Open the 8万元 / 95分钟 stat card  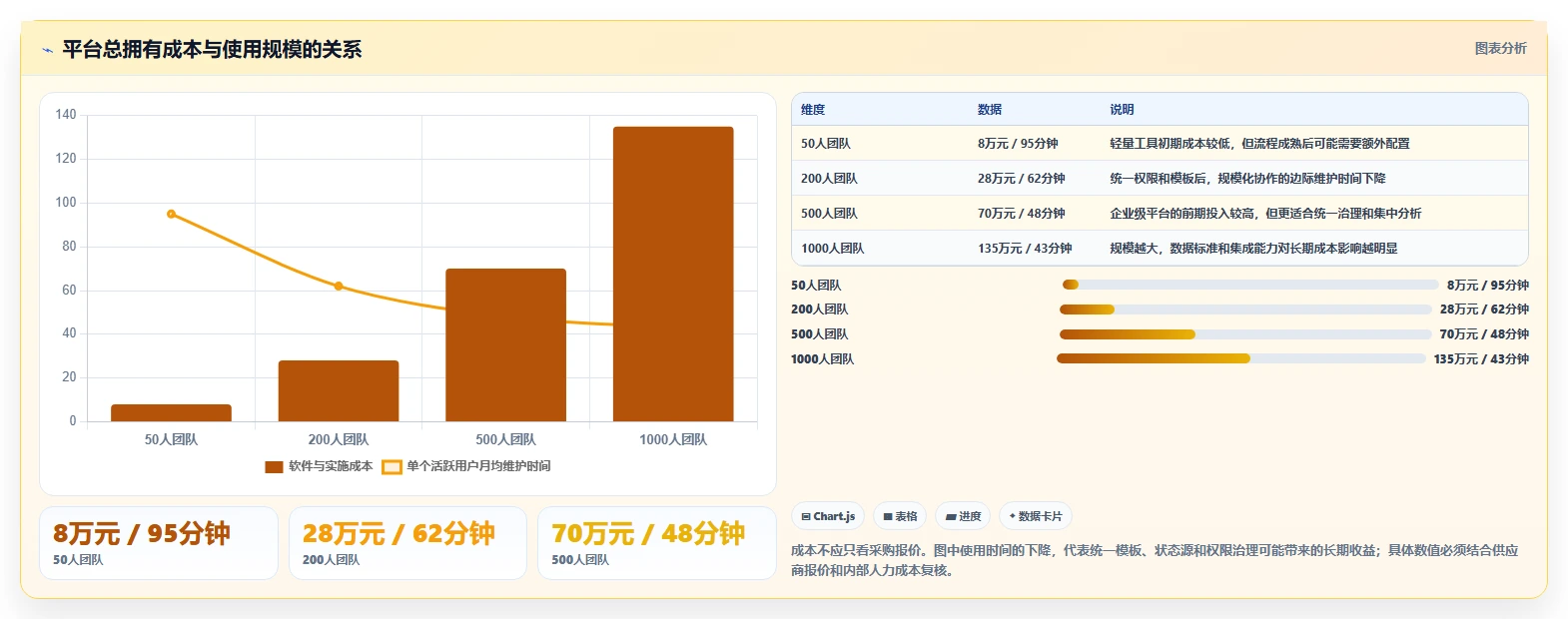(159, 543)
